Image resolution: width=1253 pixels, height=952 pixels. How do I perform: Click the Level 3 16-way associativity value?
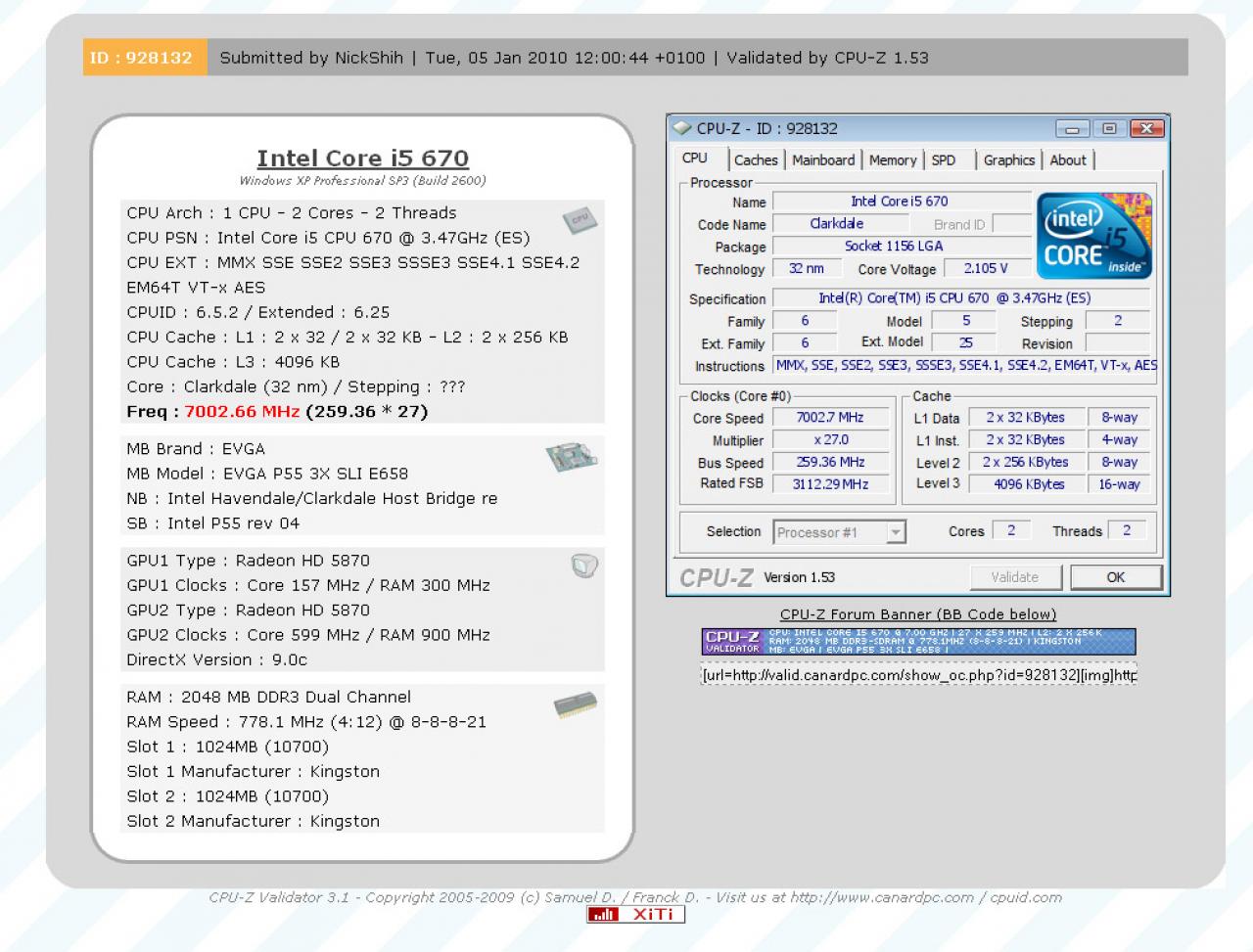(1119, 484)
